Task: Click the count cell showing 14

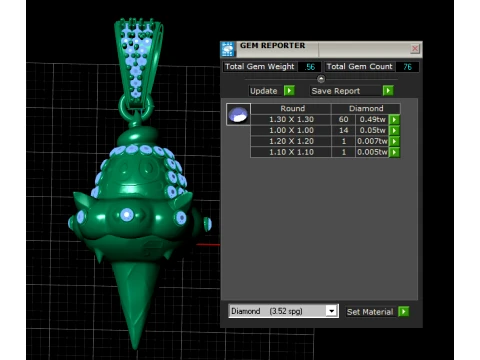Action: 343,130
